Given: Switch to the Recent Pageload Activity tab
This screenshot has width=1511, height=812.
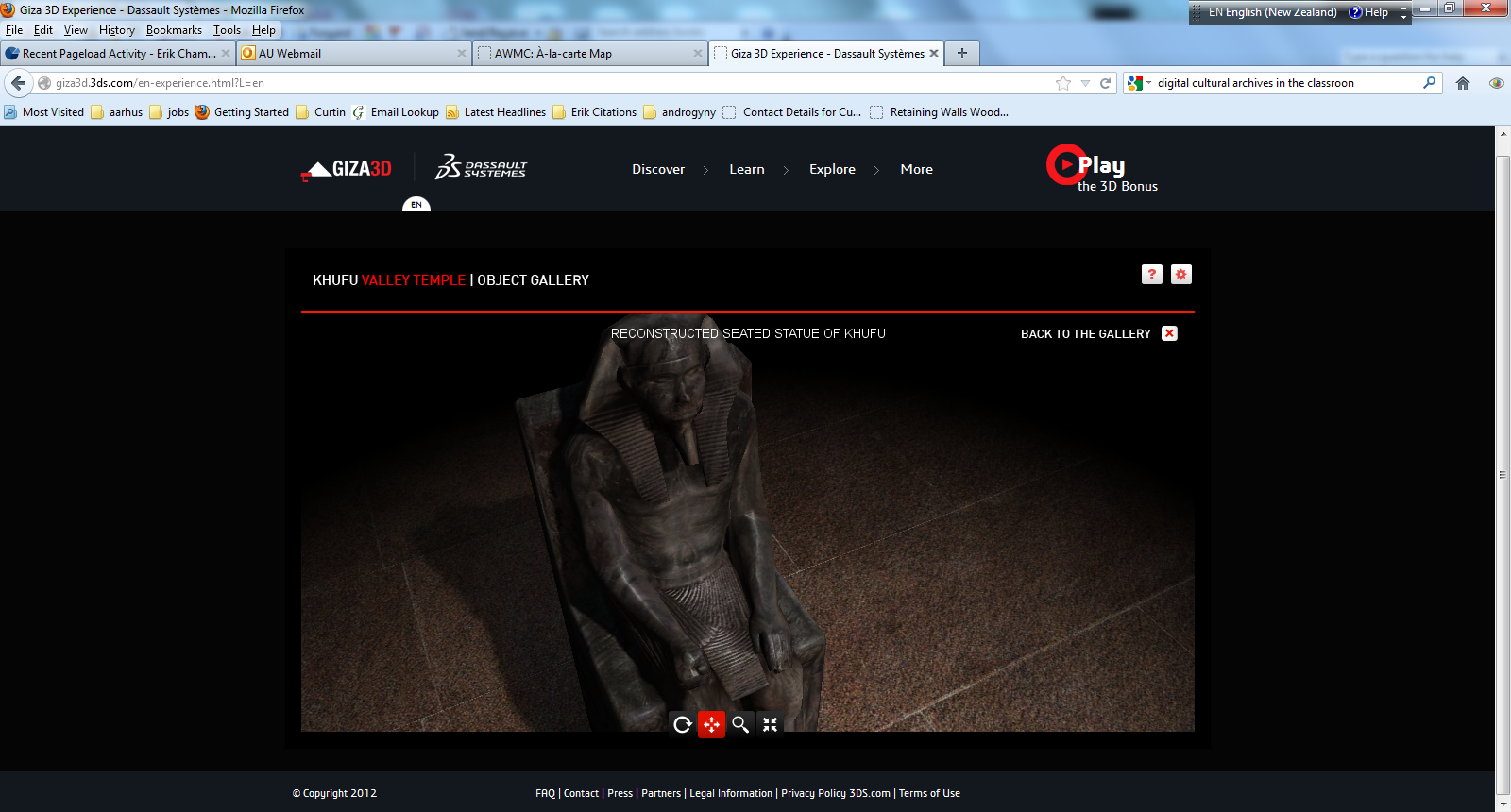Looking at the screenshot, I should 117,54.
